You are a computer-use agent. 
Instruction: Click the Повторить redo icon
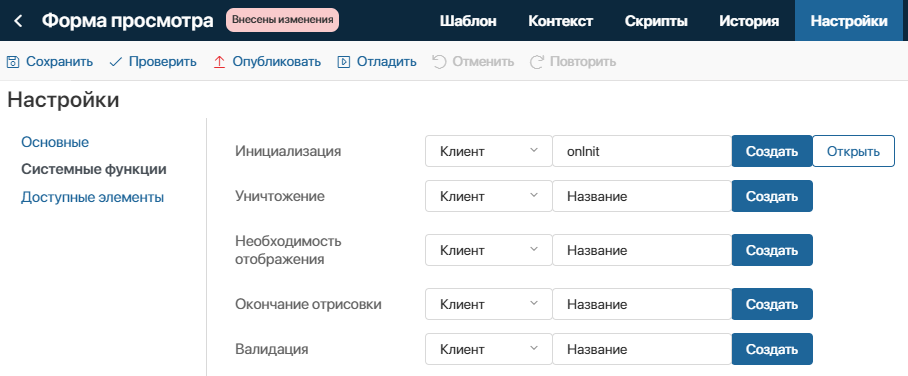tap(537, 61)
